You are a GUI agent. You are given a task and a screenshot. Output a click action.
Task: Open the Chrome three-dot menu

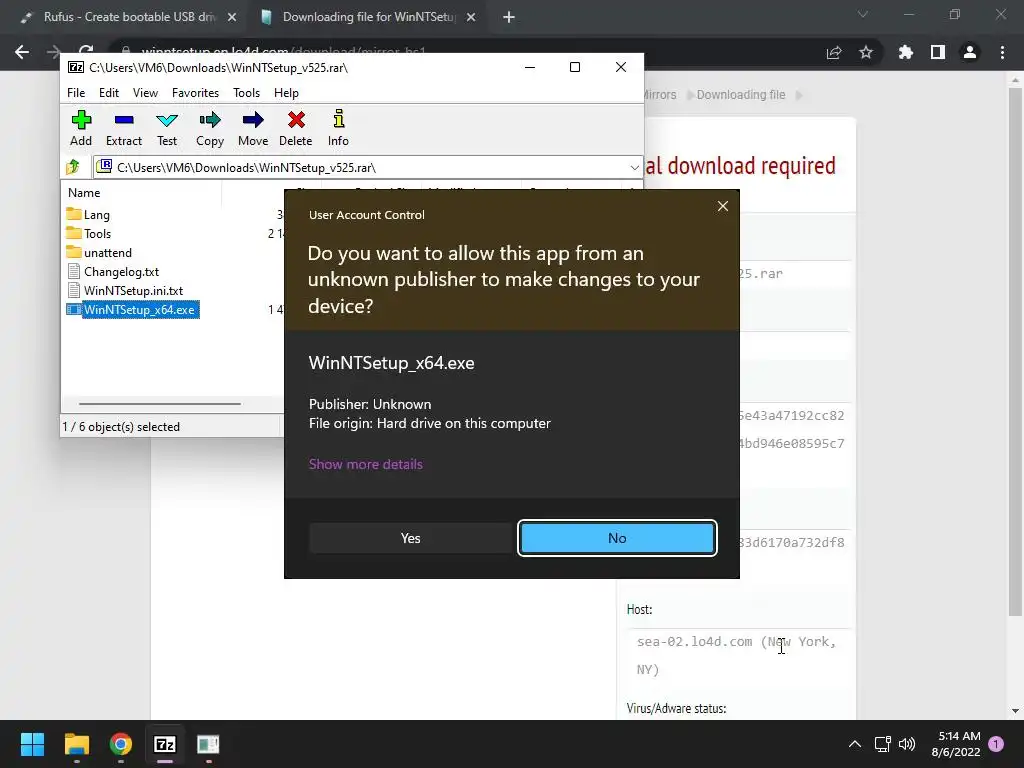click(x=1002, y=52)
